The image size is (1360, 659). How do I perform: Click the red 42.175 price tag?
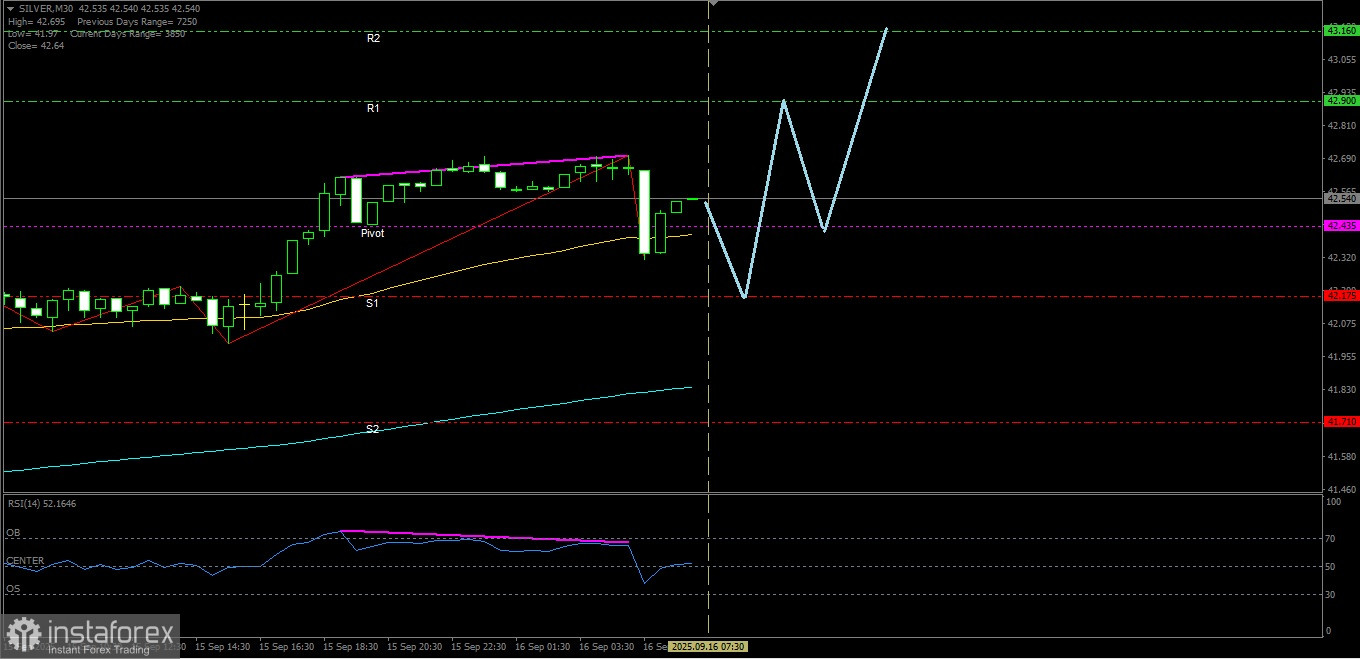coord(1341,296)
